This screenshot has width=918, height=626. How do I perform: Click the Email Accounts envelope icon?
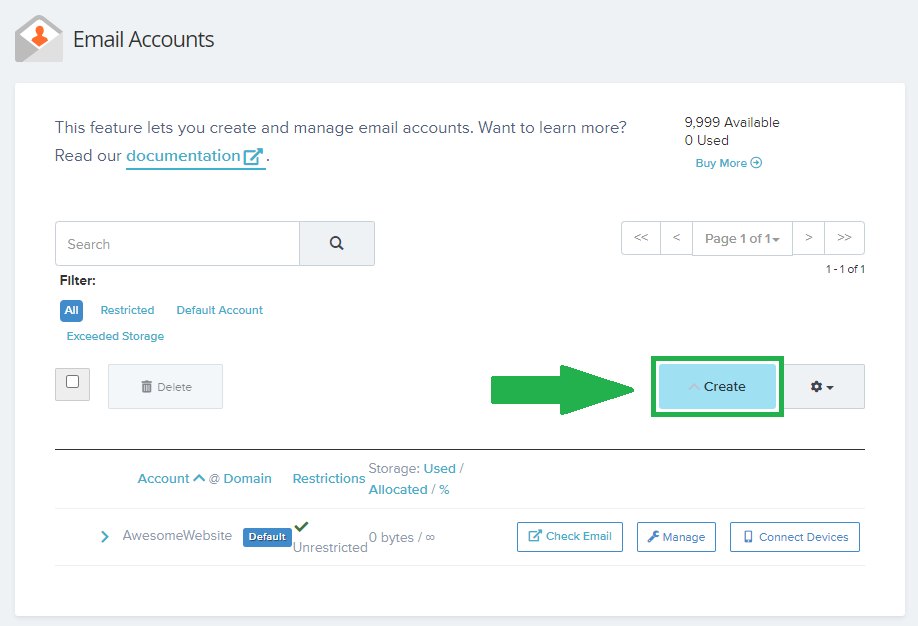[x=39, y=39]
